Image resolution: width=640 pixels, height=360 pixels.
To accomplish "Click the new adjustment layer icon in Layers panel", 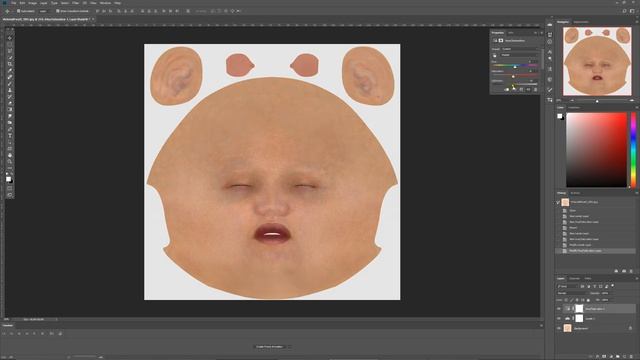I will tap(611, 356).
